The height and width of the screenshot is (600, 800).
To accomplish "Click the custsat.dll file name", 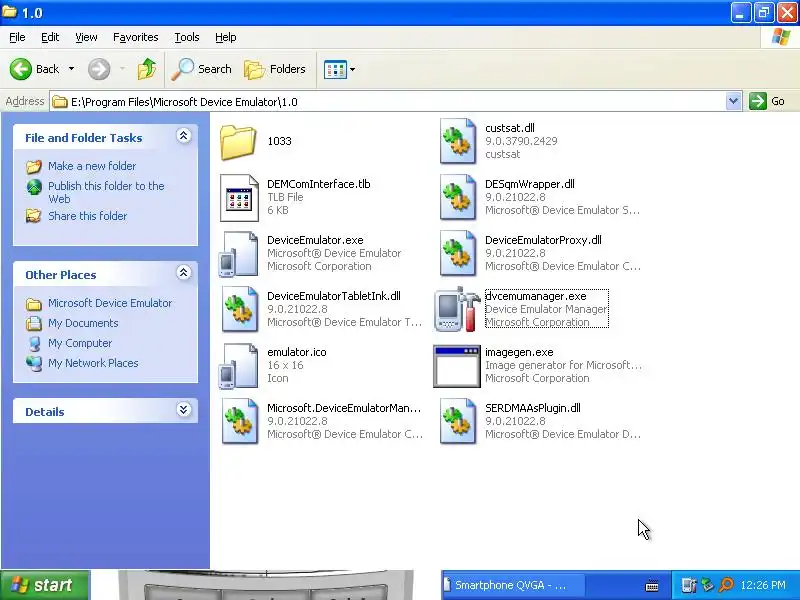I will tap(510, 128).
